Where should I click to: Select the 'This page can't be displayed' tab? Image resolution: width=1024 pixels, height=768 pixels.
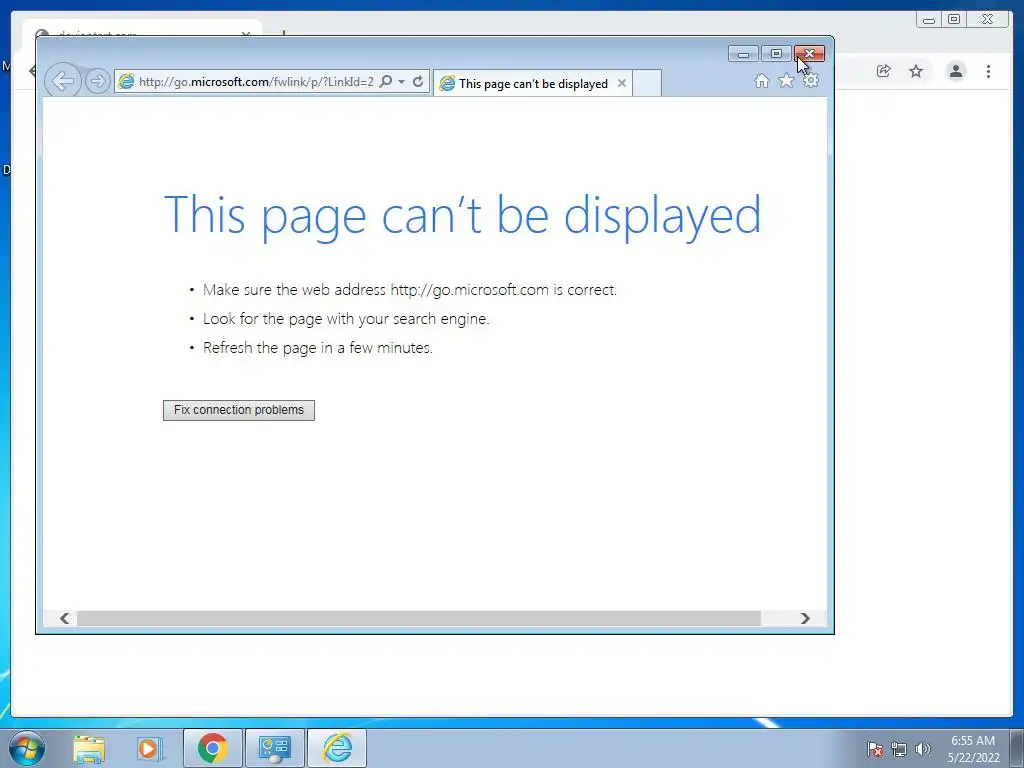click(533, 84)
